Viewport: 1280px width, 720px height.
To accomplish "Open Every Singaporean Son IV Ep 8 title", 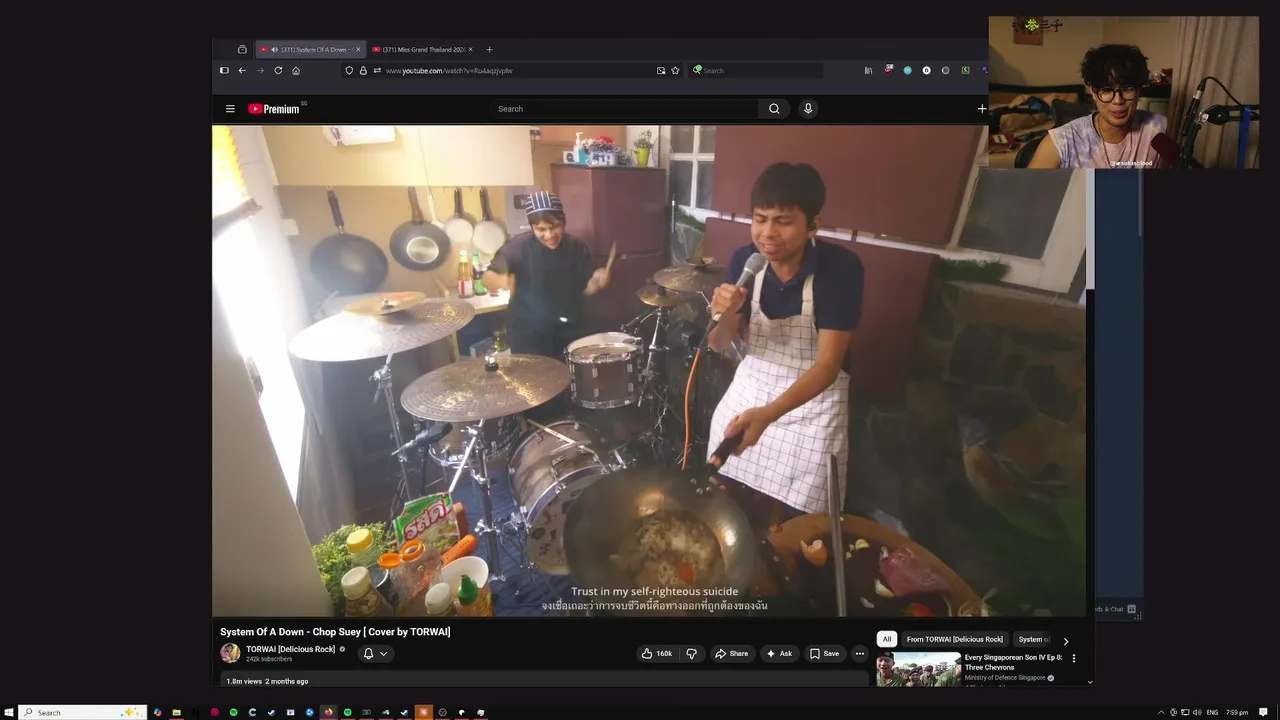I will 1013,662.
